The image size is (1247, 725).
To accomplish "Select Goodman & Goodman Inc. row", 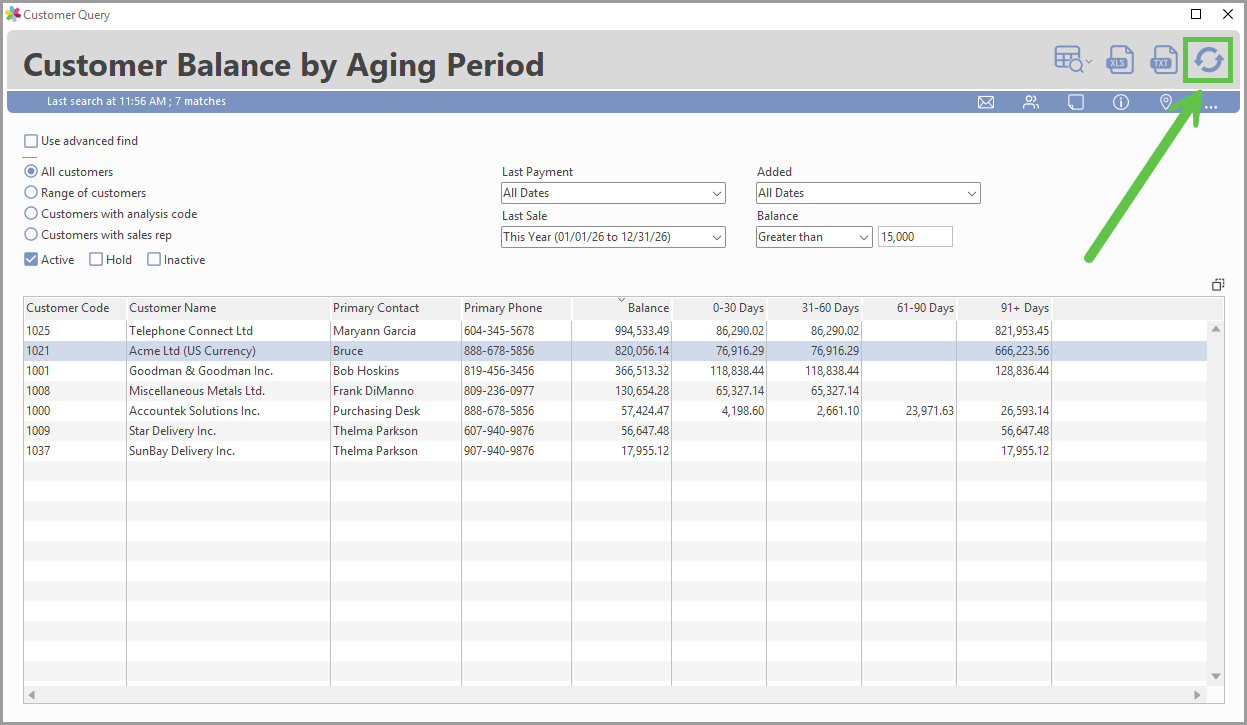I will [x=615, y=371].
